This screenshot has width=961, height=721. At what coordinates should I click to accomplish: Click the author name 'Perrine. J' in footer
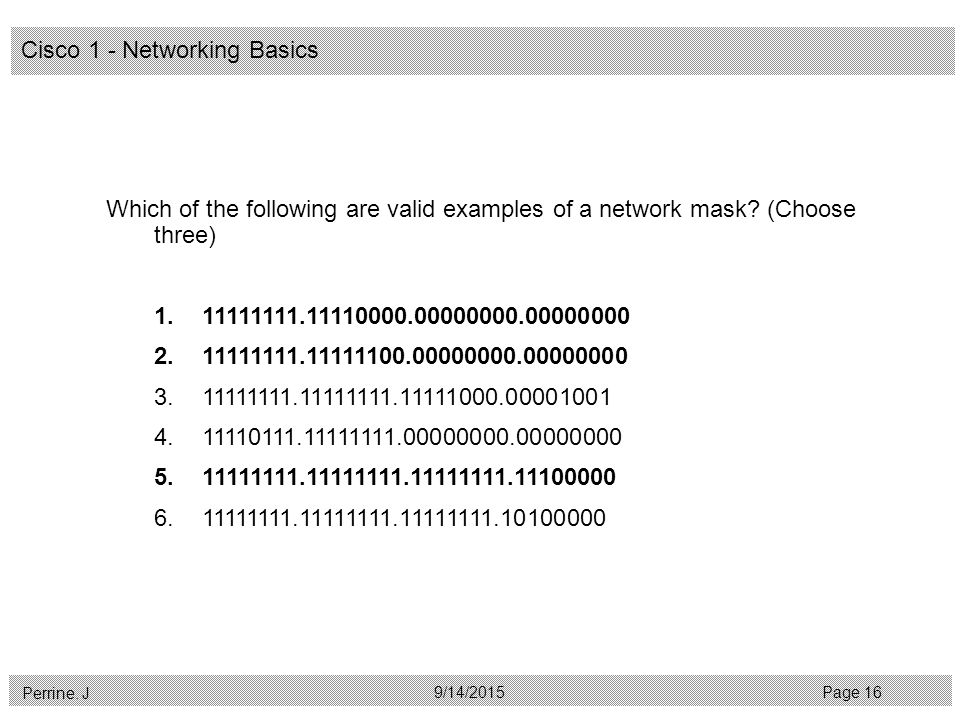coord(56,693)
